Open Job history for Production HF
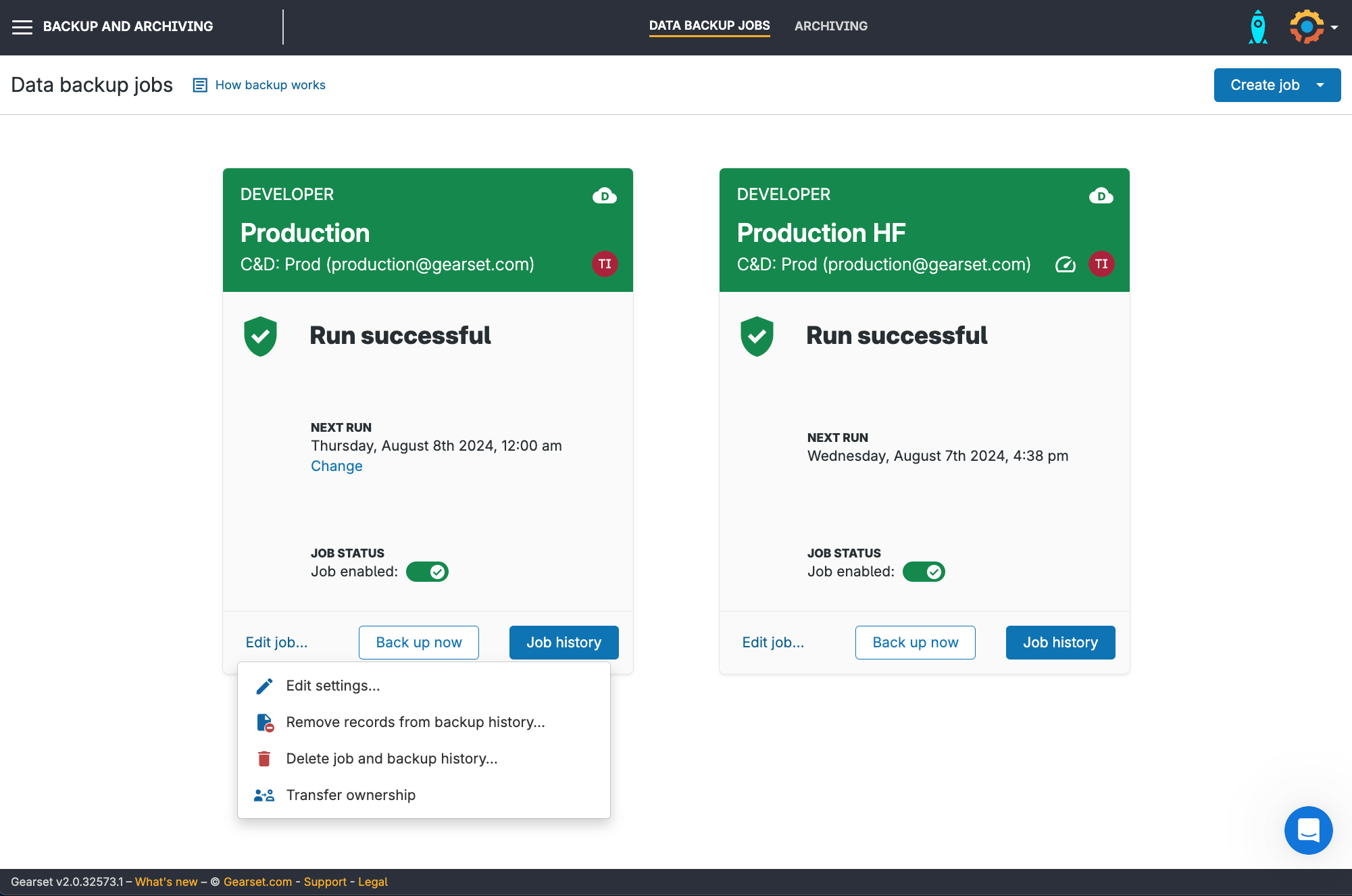The height and width of the screenshot is (896, 1352). [x=1059, y=643]
